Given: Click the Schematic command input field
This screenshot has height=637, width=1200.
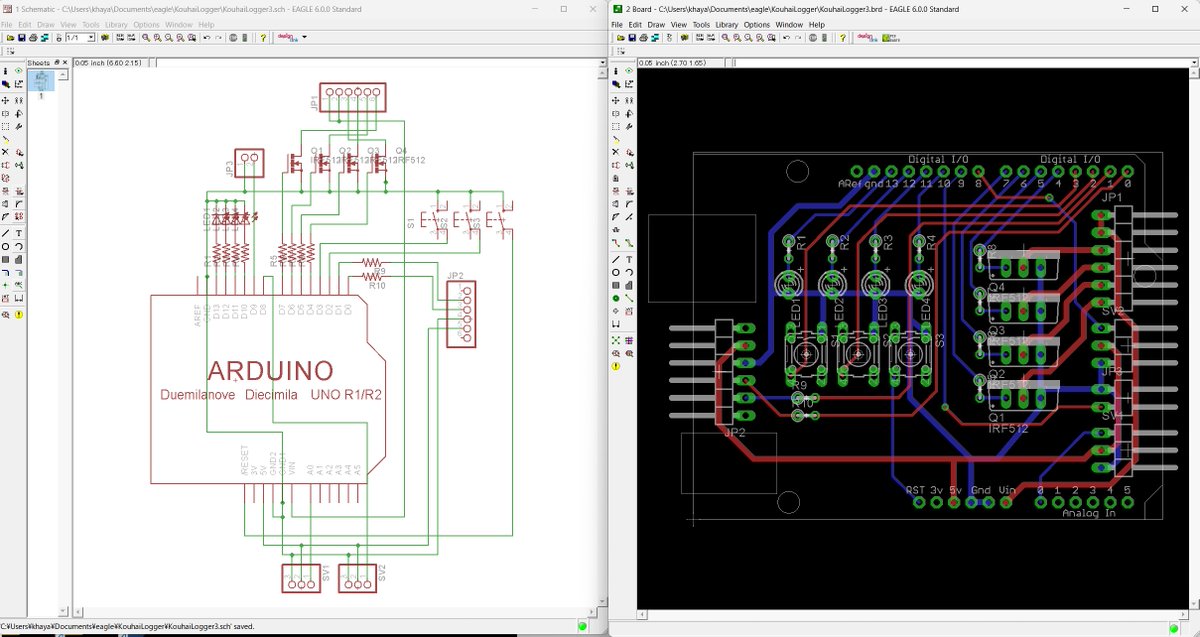Looking at the screenshot, I should tap(381, 63).
